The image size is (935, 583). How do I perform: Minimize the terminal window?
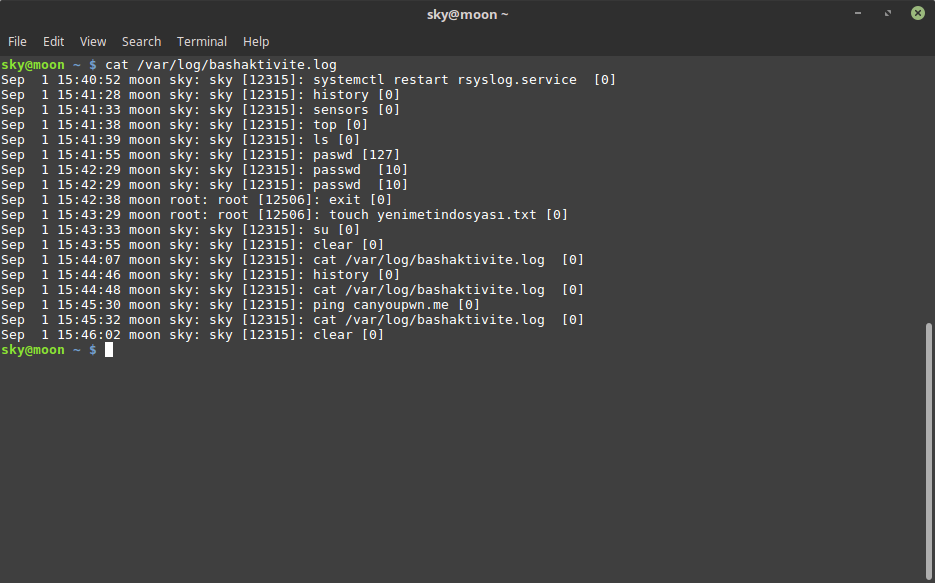click(x=857, y=13)
